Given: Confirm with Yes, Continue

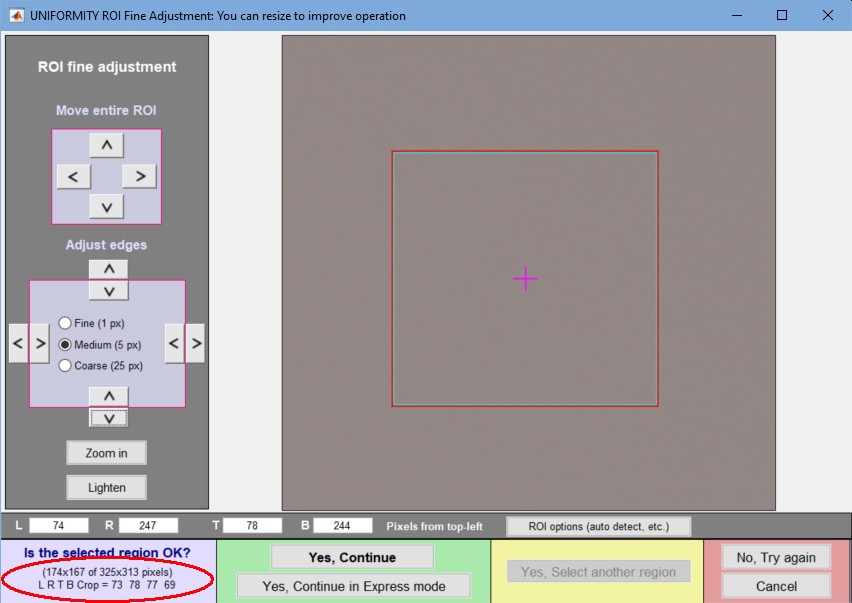Looking at the screenshot, I should [x=352, y=557].
